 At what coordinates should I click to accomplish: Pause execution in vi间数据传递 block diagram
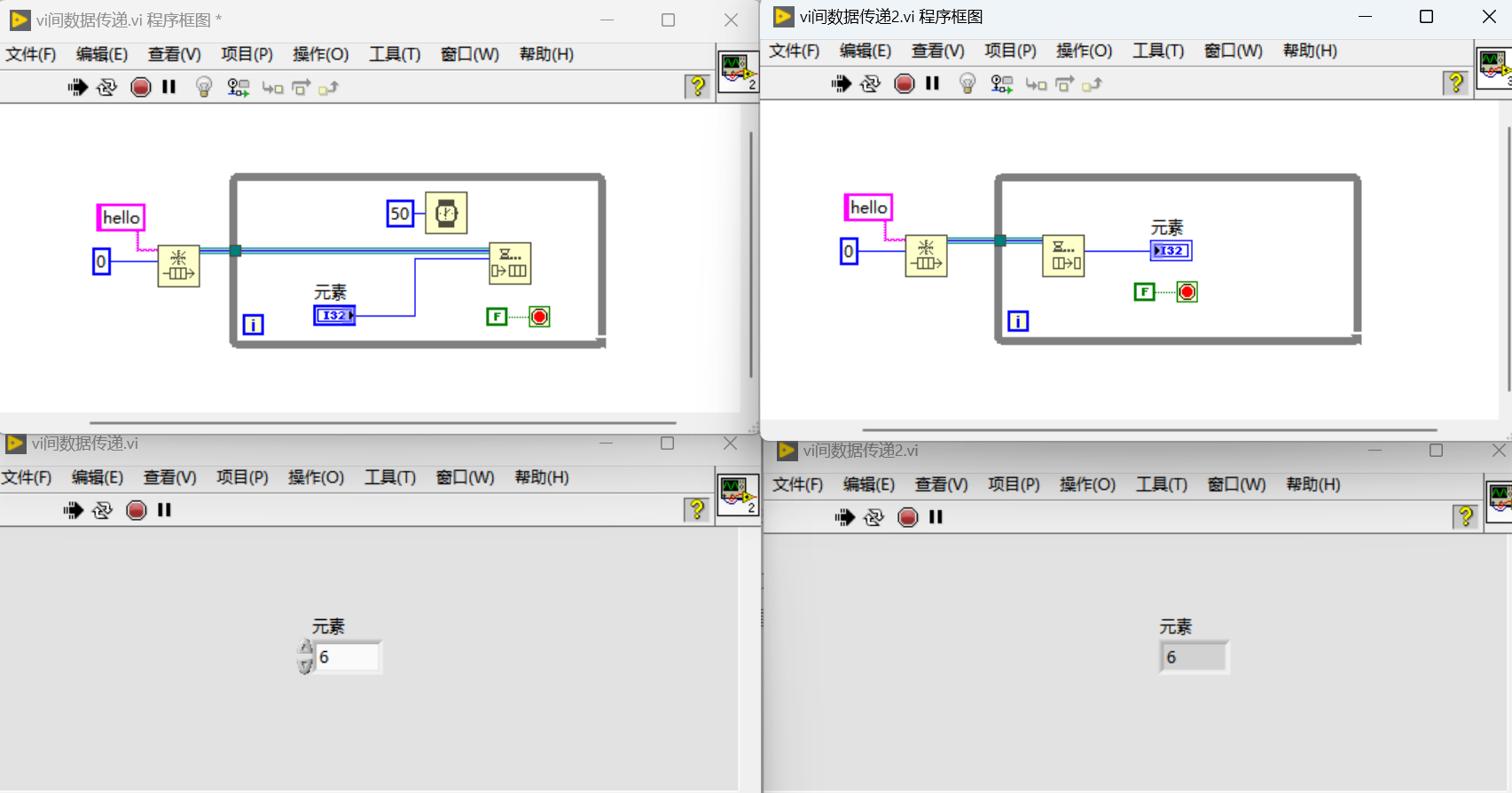tap(168, 87)
